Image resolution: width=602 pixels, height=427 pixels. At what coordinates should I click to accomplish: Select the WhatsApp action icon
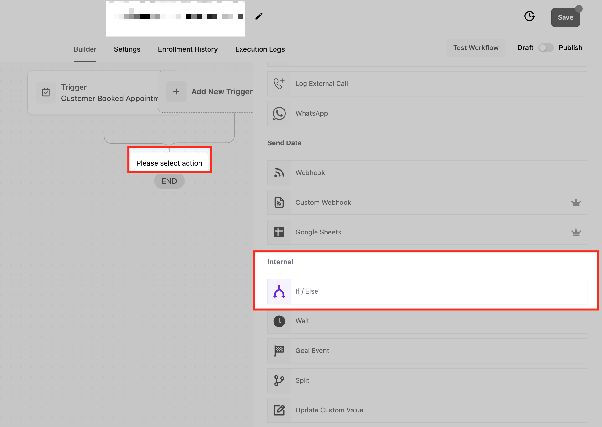279,113
